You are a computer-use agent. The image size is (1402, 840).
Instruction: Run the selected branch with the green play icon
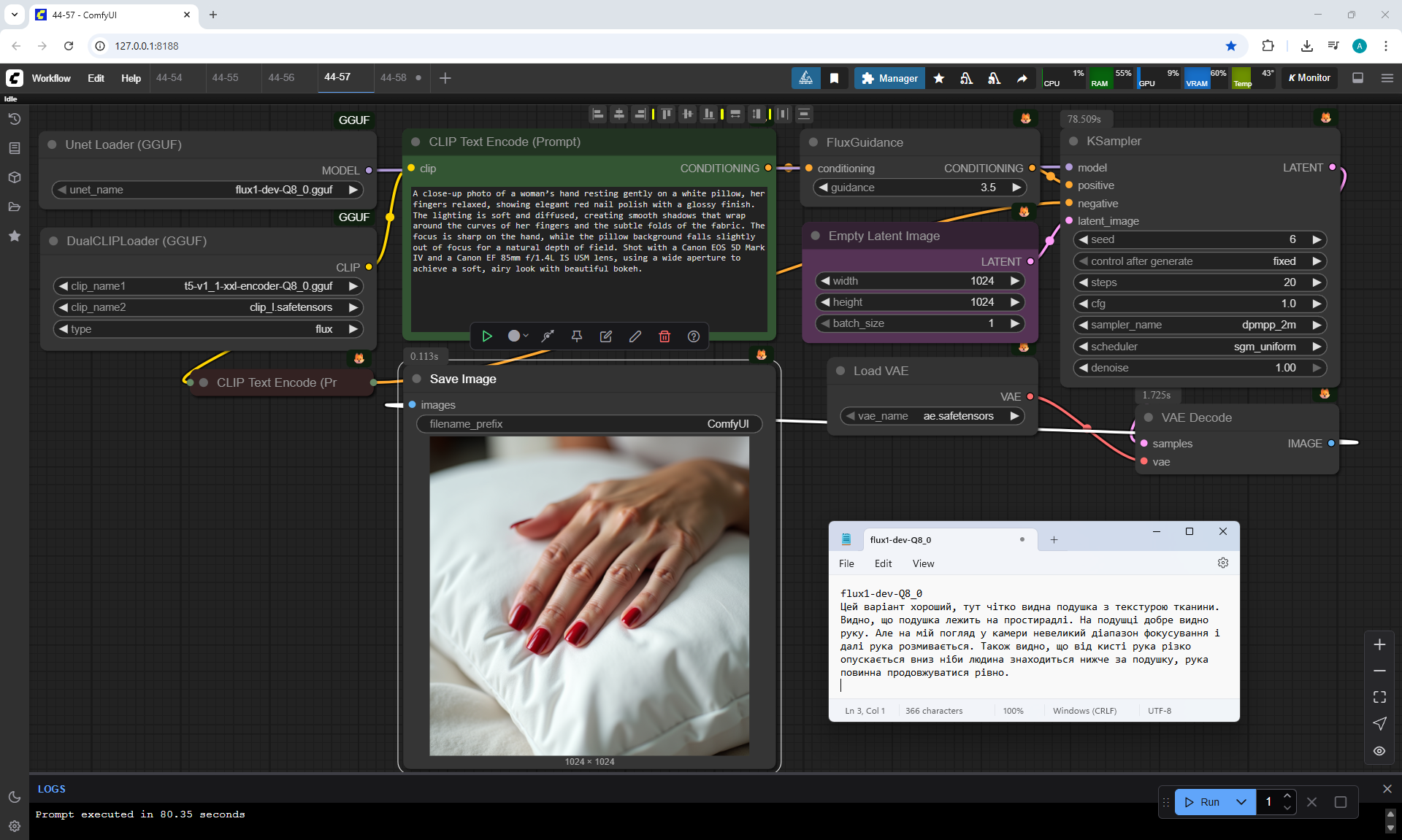pyautogui.click(x=486, y=336)
